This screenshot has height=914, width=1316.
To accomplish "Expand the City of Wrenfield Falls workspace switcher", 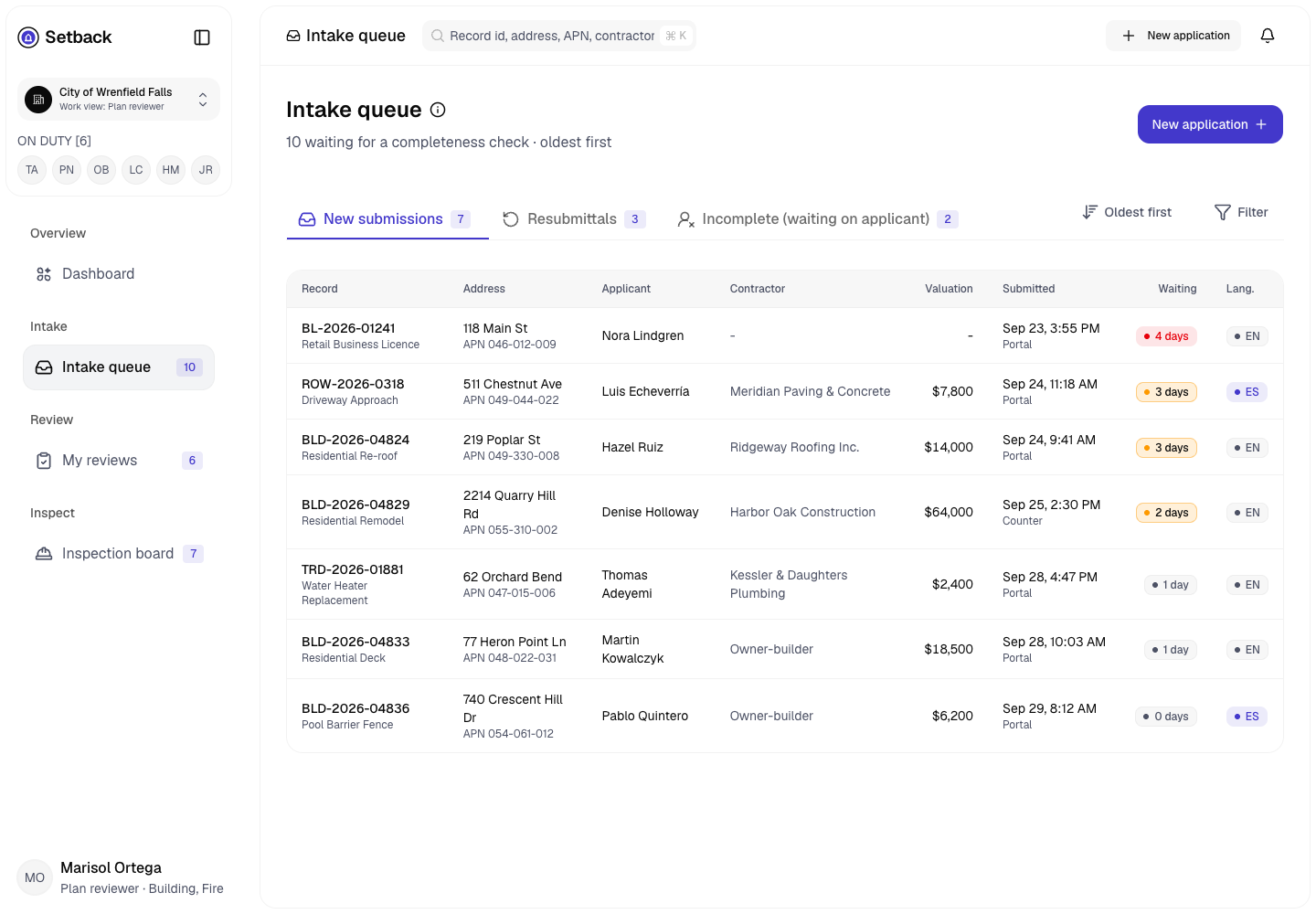I will (119, 99).
